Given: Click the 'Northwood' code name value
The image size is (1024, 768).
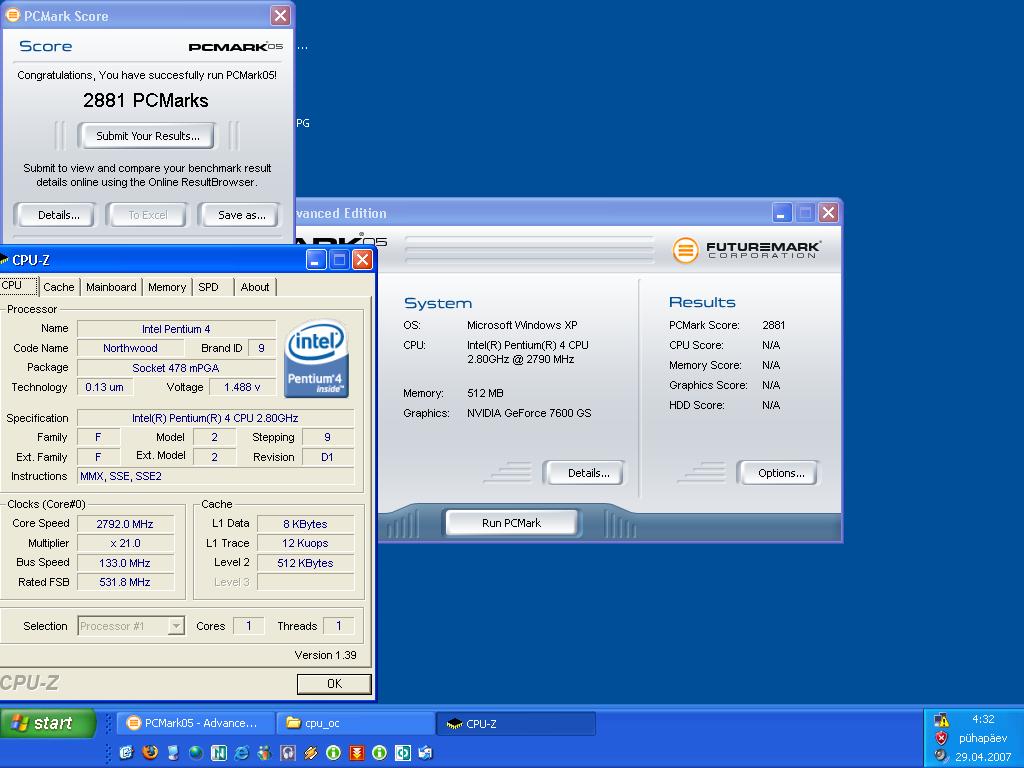Looking at the screenshot, I should (x=131, y=348).
